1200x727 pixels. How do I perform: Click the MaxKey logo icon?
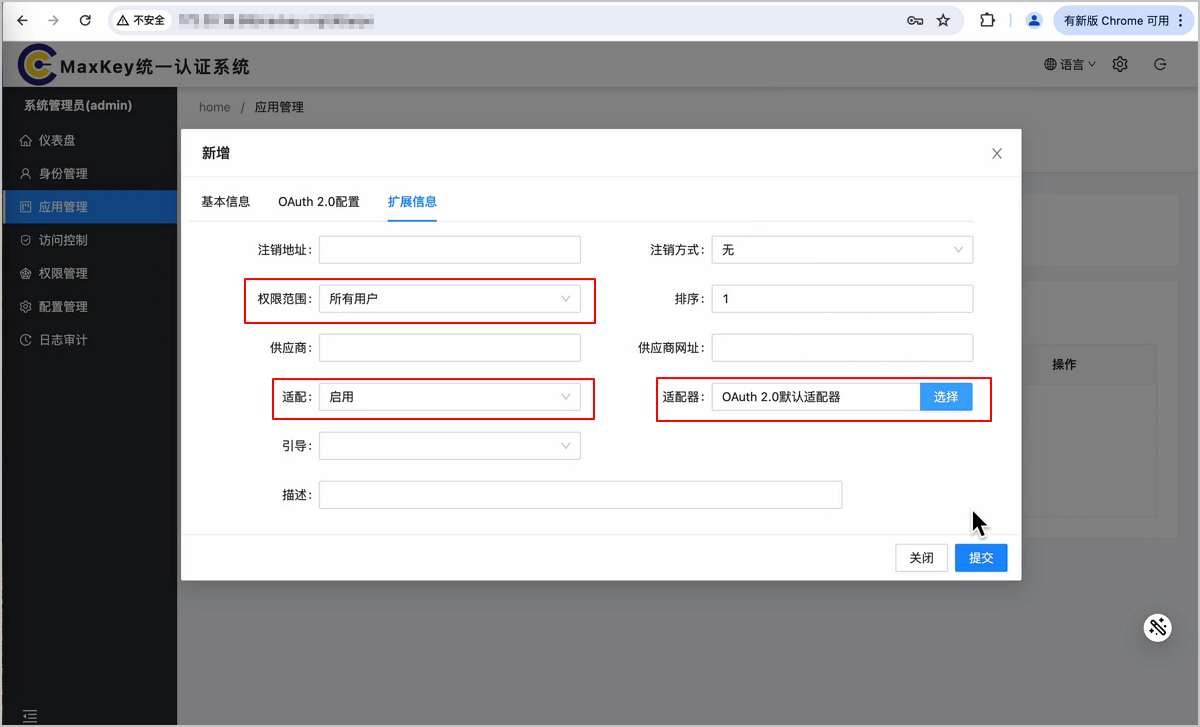pos(37,65)
